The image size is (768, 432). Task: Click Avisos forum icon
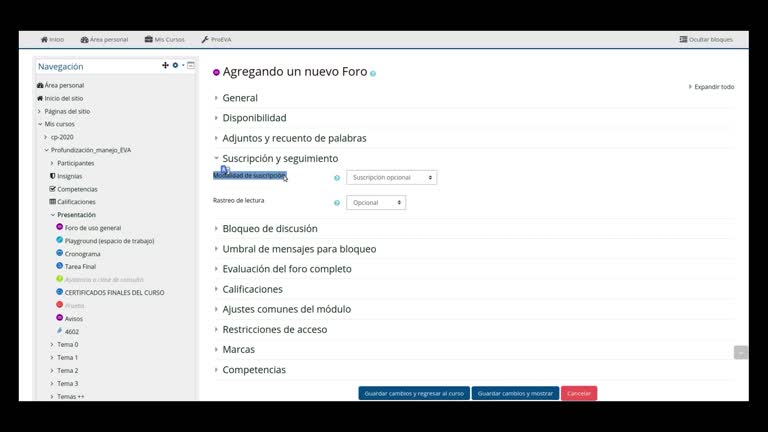(59, 317)
